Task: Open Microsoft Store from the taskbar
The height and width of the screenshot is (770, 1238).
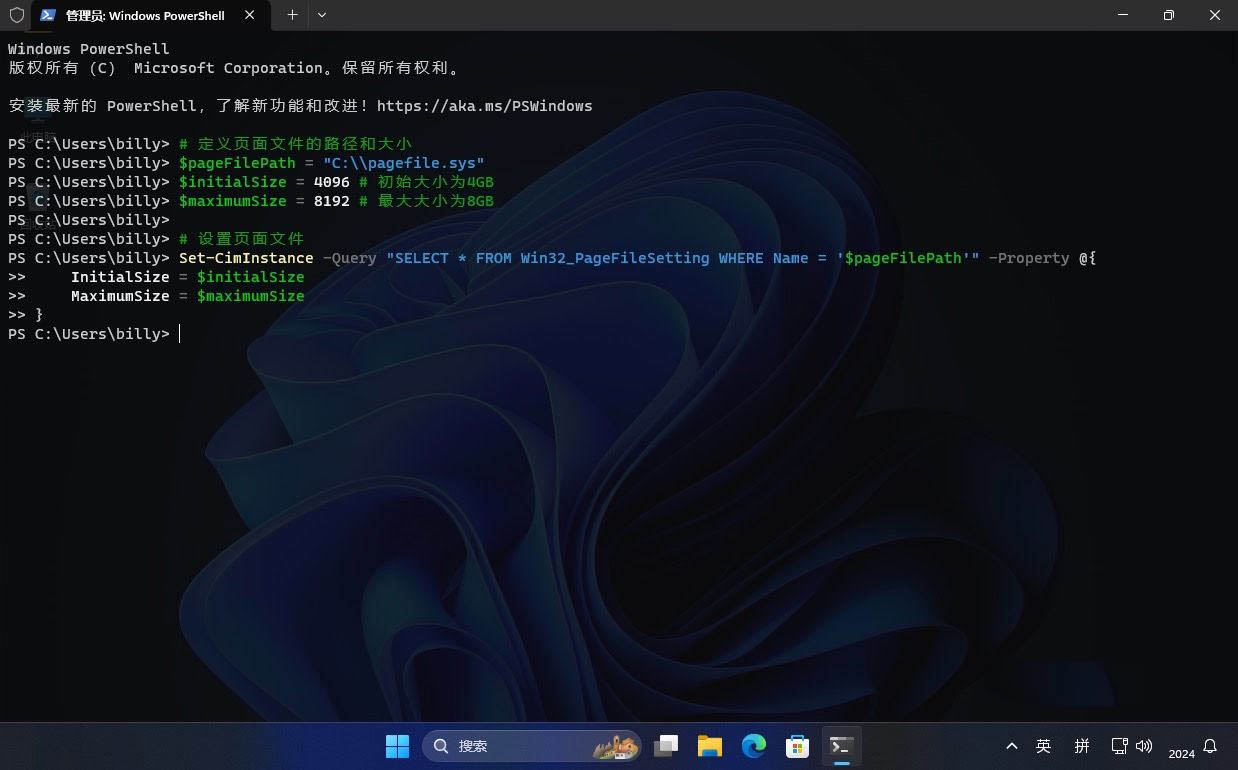Action: 797,746
